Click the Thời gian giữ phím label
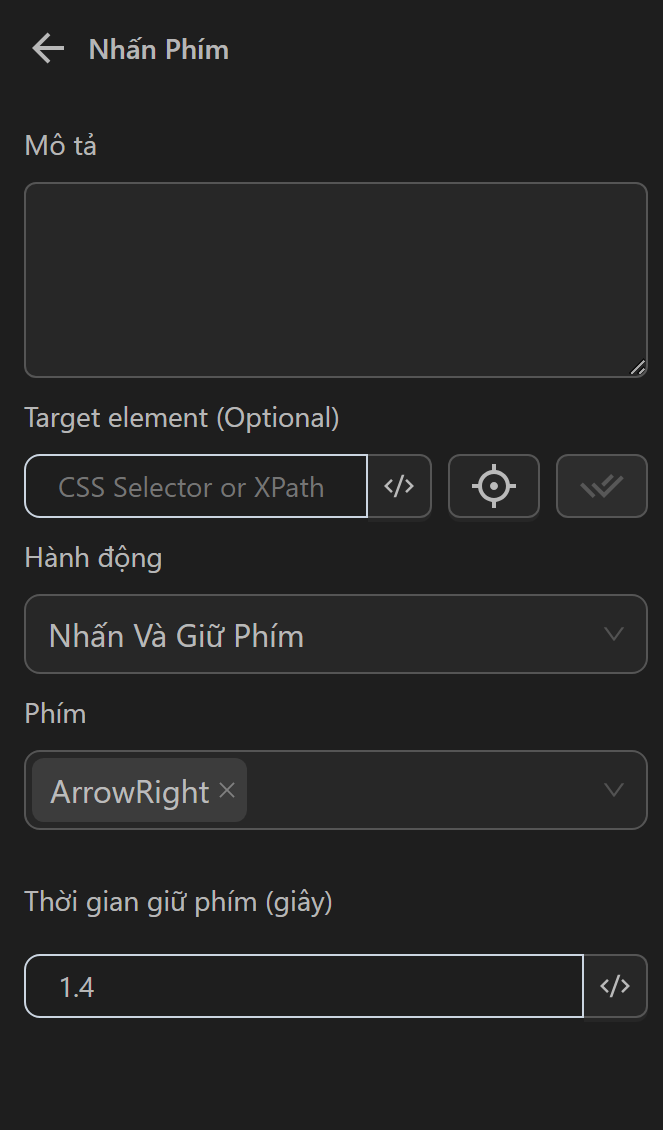Image resolution: width=663 pixels, height=1130 pixels. pyautogui.click(x=178, y=902)
